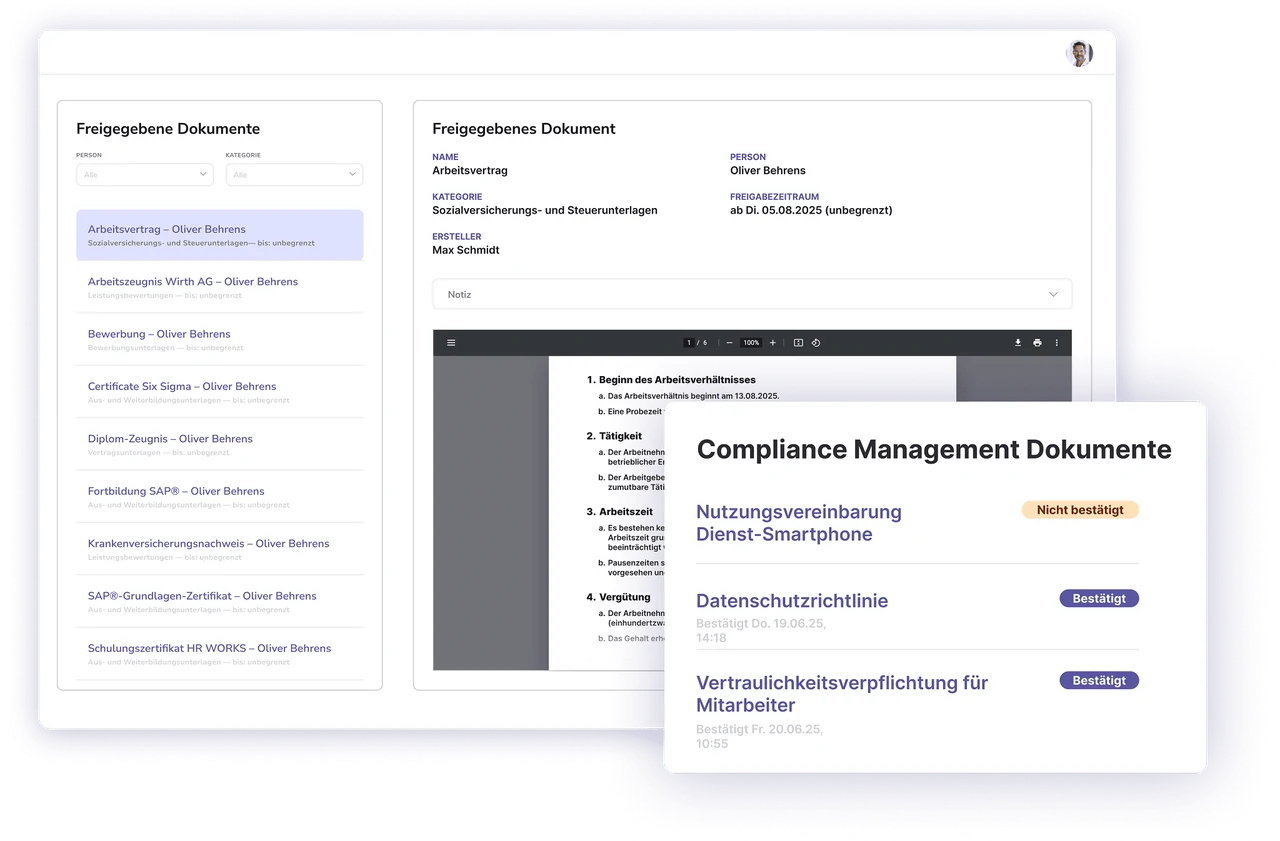Download the PDF document
Viewport: 1280px width, 841px height.
point(1018,343)
